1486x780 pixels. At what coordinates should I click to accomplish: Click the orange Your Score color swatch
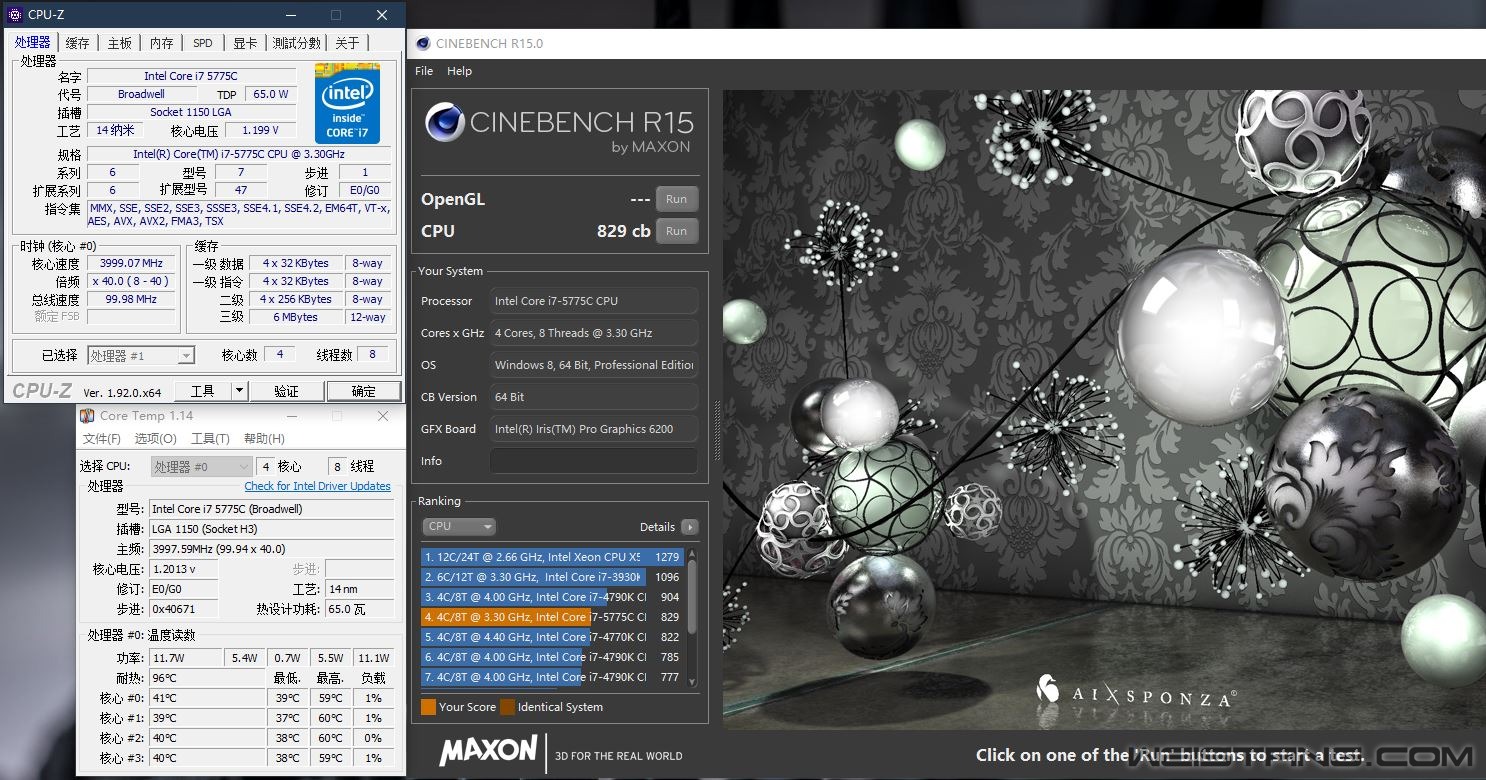pos(428,707)
